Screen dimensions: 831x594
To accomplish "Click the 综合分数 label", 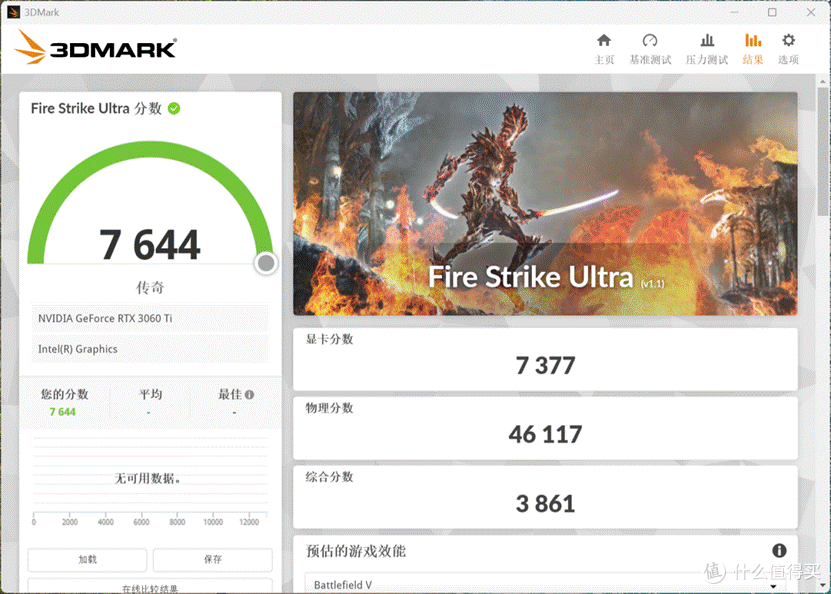I will coord(329,477).
